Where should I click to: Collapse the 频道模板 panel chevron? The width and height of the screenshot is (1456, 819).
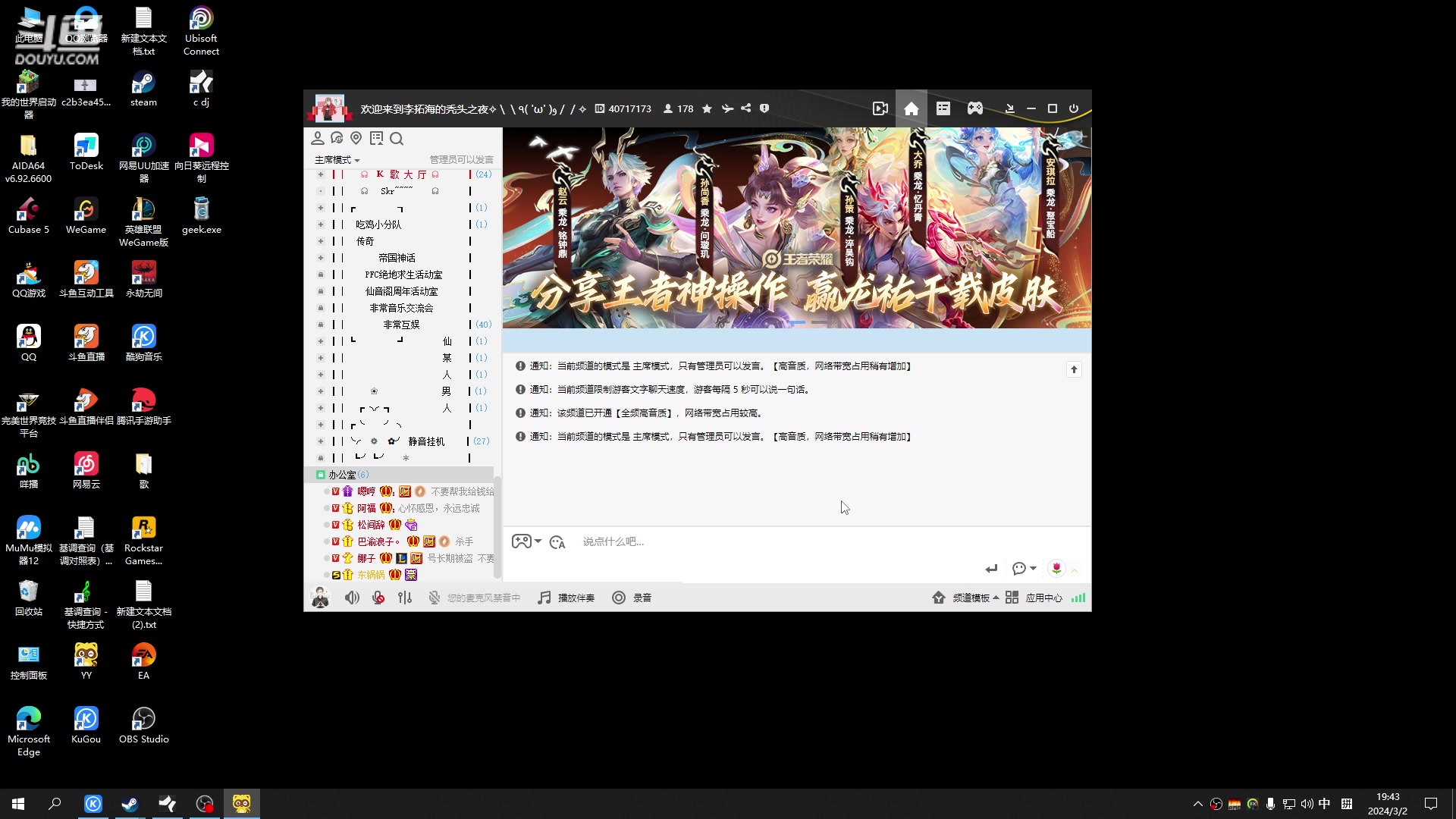(997, 598)
